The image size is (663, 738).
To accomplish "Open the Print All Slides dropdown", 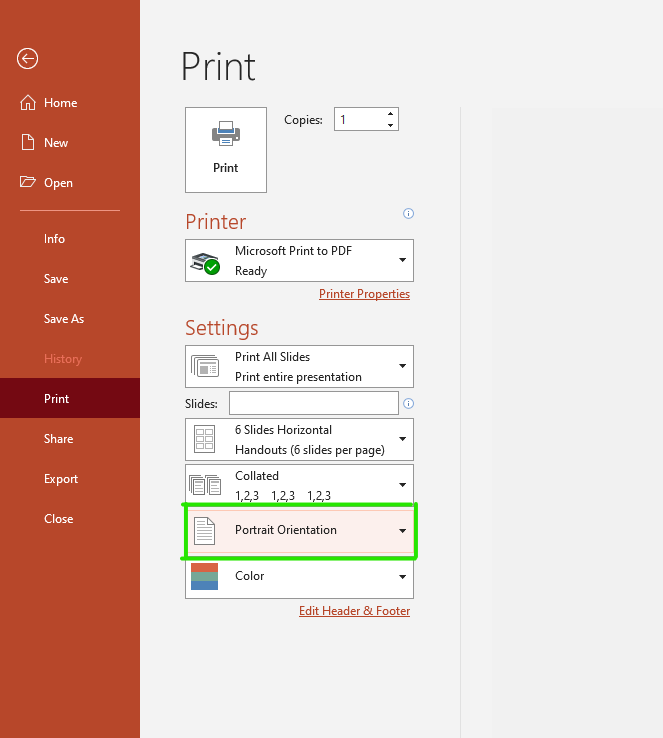I will pos(402,366).
